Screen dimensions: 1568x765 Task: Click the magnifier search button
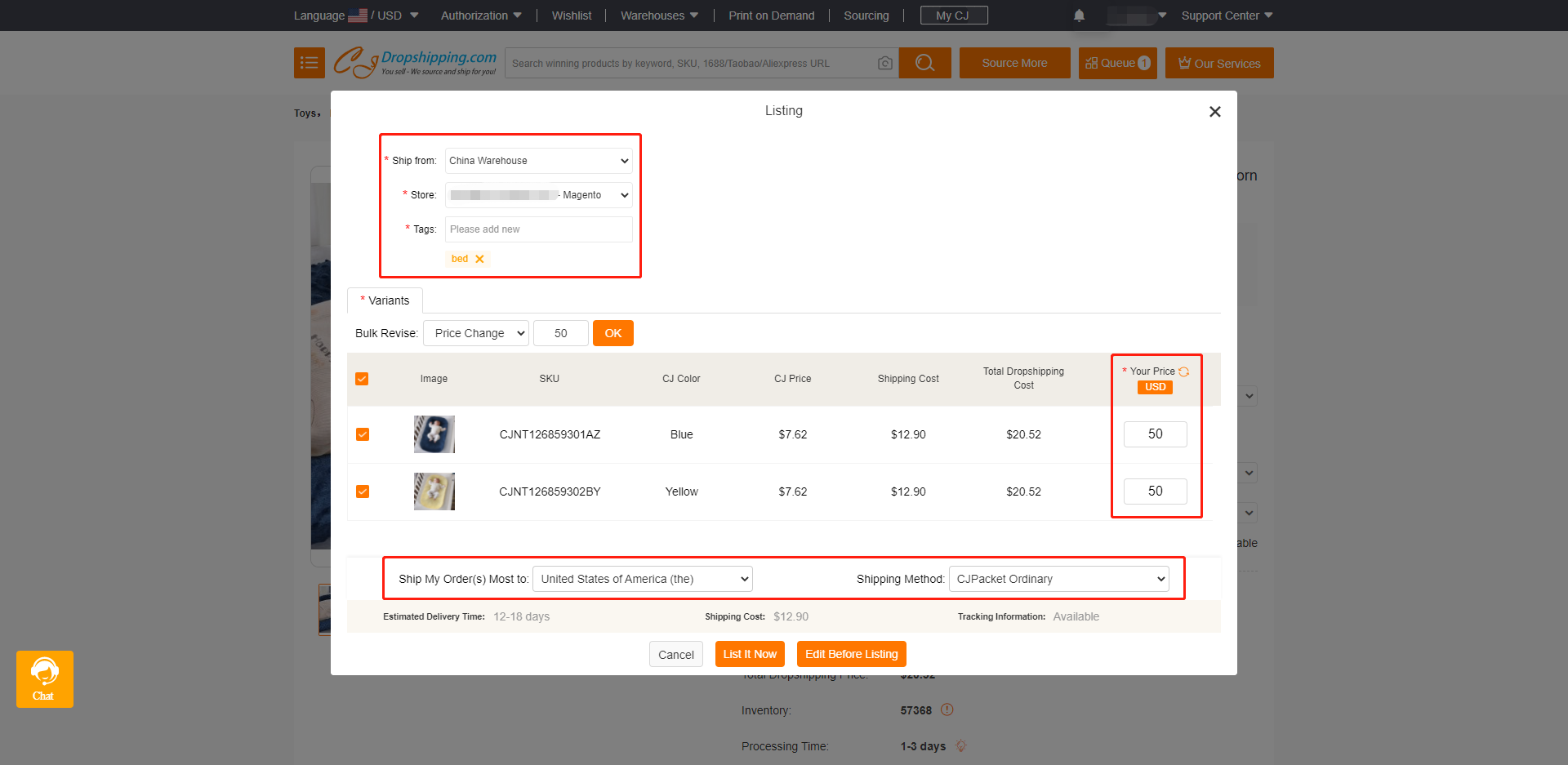tap(924, 63)
